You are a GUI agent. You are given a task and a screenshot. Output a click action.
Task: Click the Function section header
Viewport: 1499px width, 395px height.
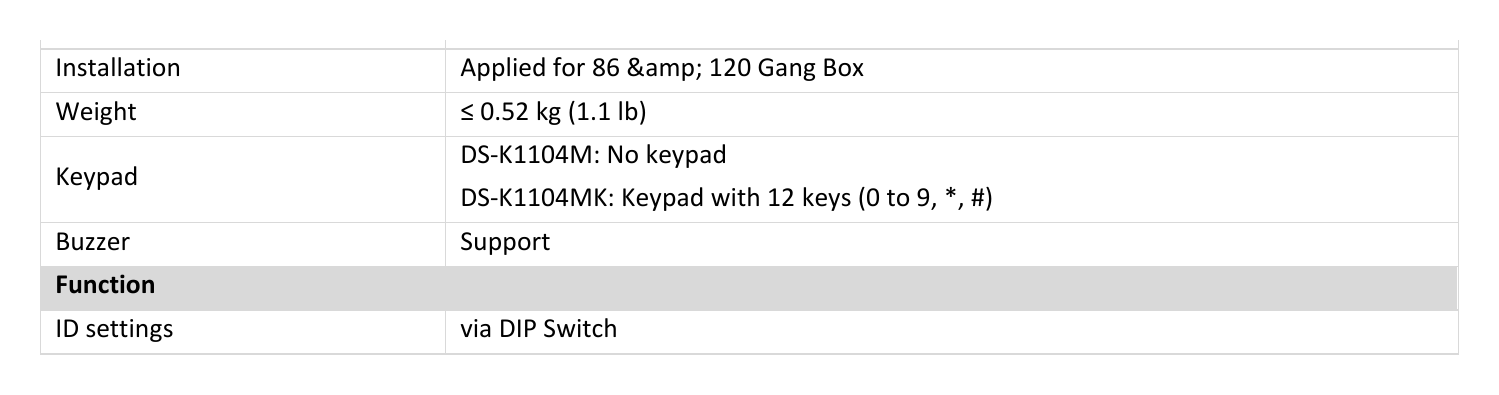tap(105, 285)
